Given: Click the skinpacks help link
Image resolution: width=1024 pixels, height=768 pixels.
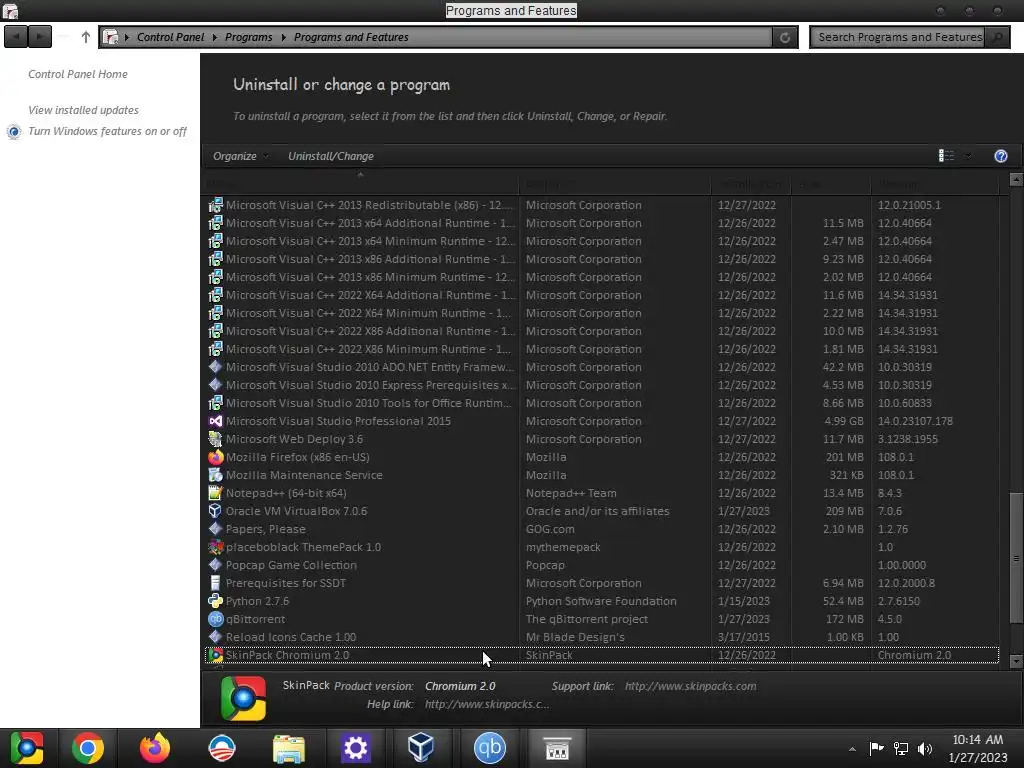Looking at the screenshot, I should point(487,704).
